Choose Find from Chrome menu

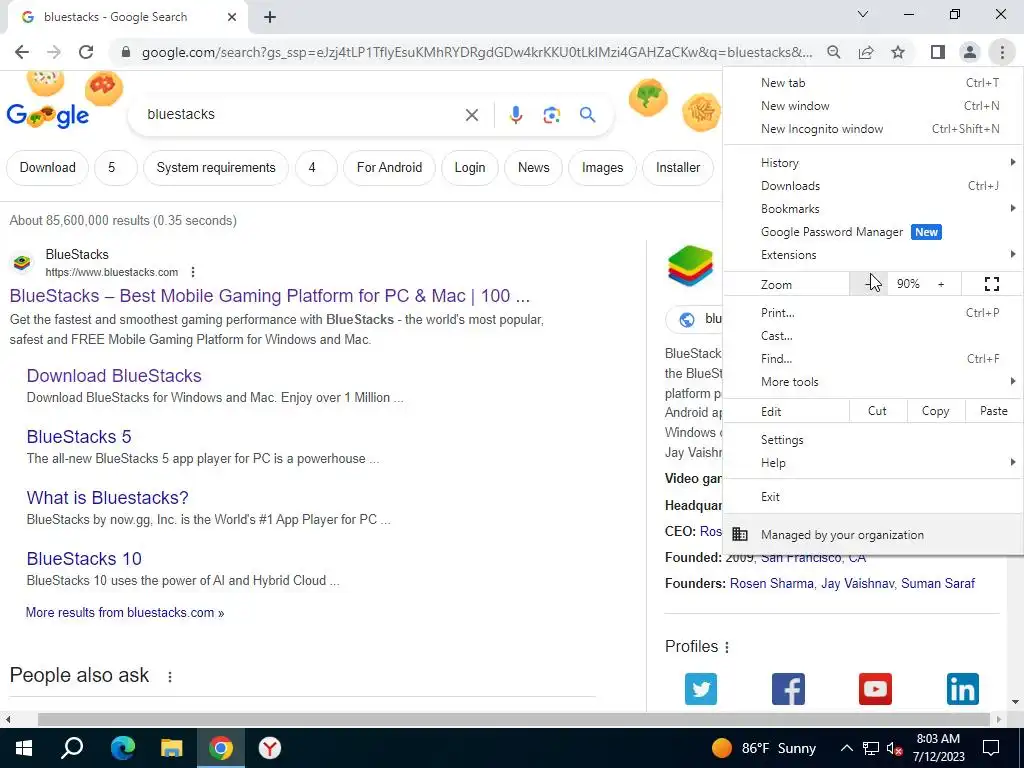point(873,359)
